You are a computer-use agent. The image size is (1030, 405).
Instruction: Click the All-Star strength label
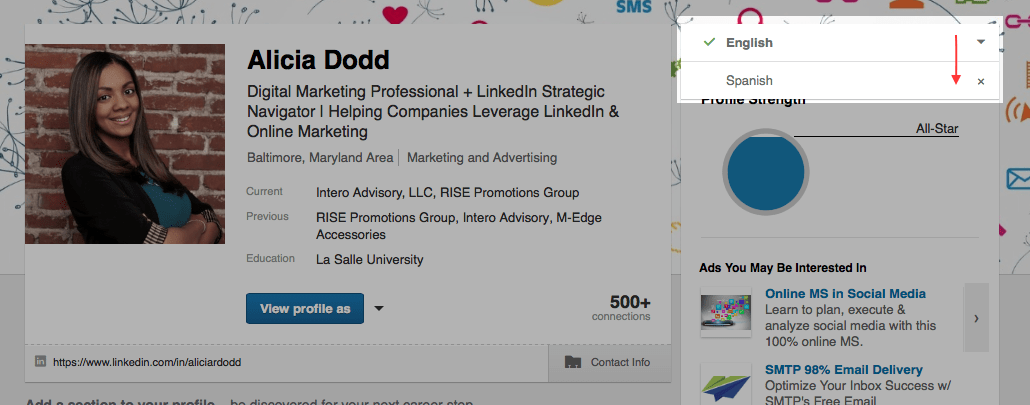tap(937, 129)
